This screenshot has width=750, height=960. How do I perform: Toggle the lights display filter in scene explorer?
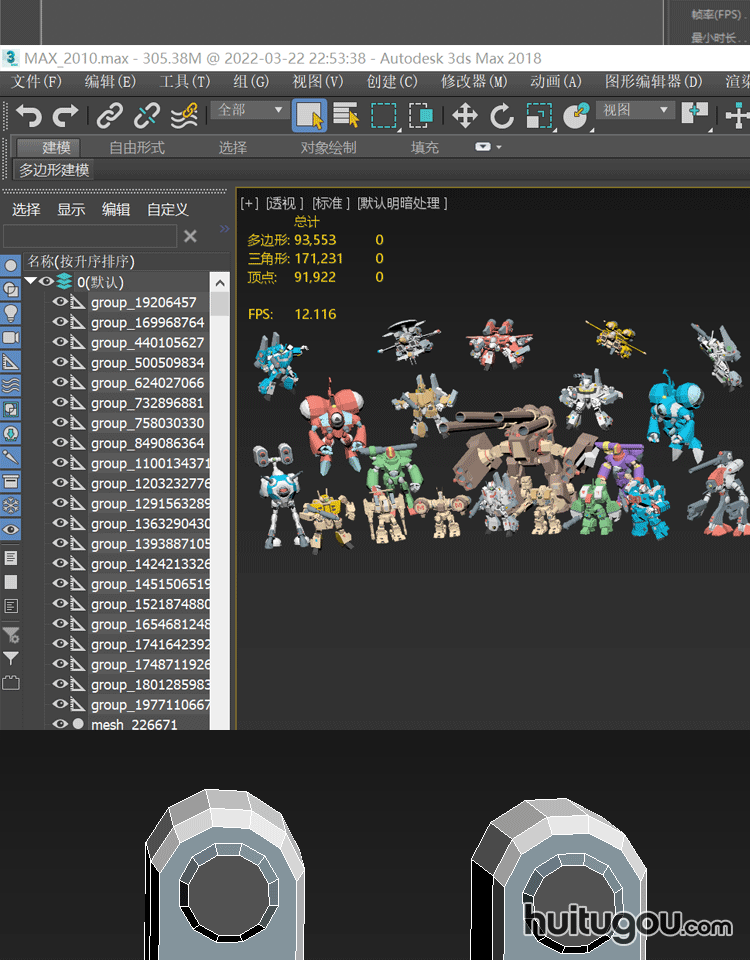[11, 312]
